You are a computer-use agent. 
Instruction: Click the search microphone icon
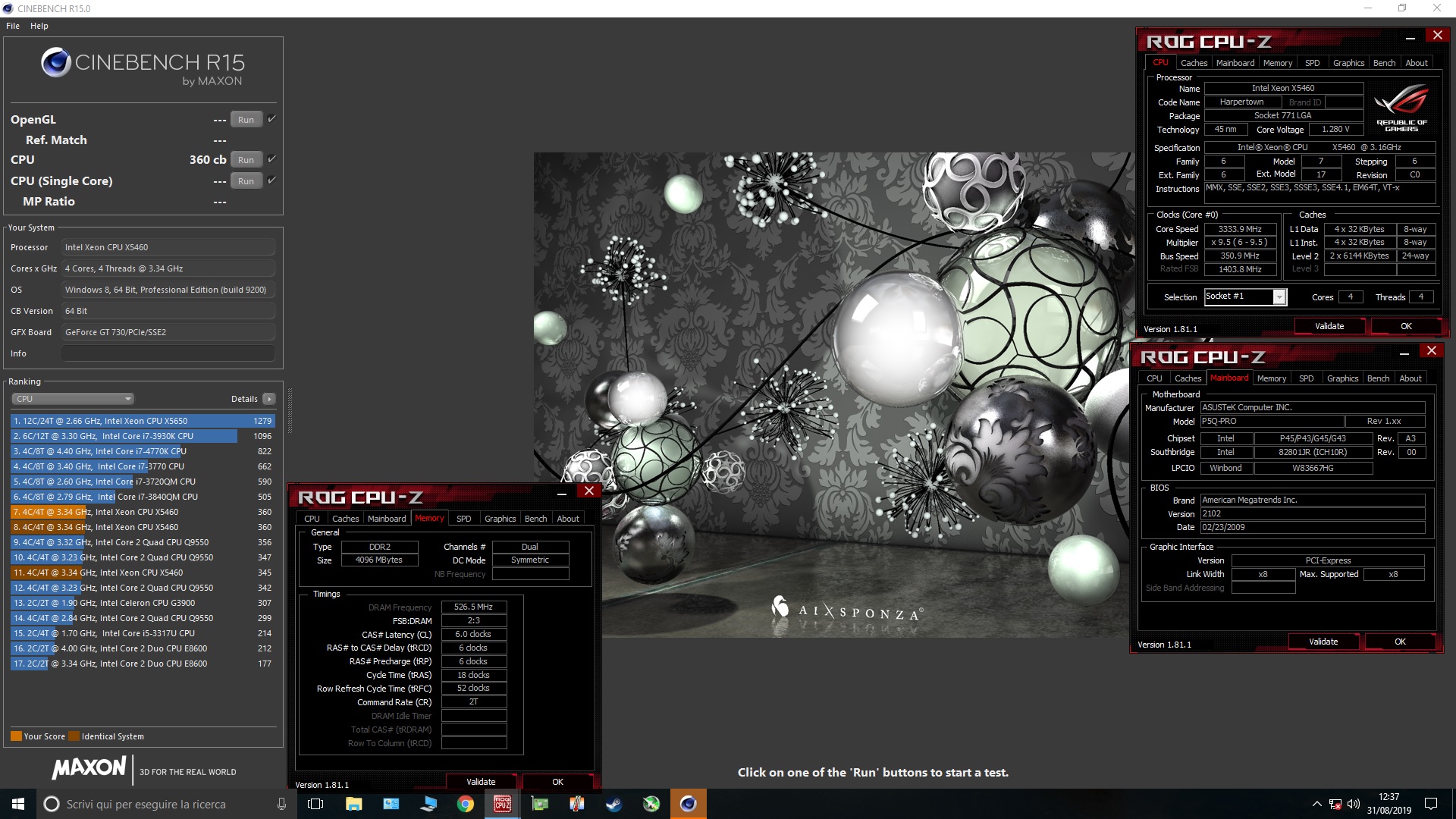pyautogui.click(x=281, y=804)
